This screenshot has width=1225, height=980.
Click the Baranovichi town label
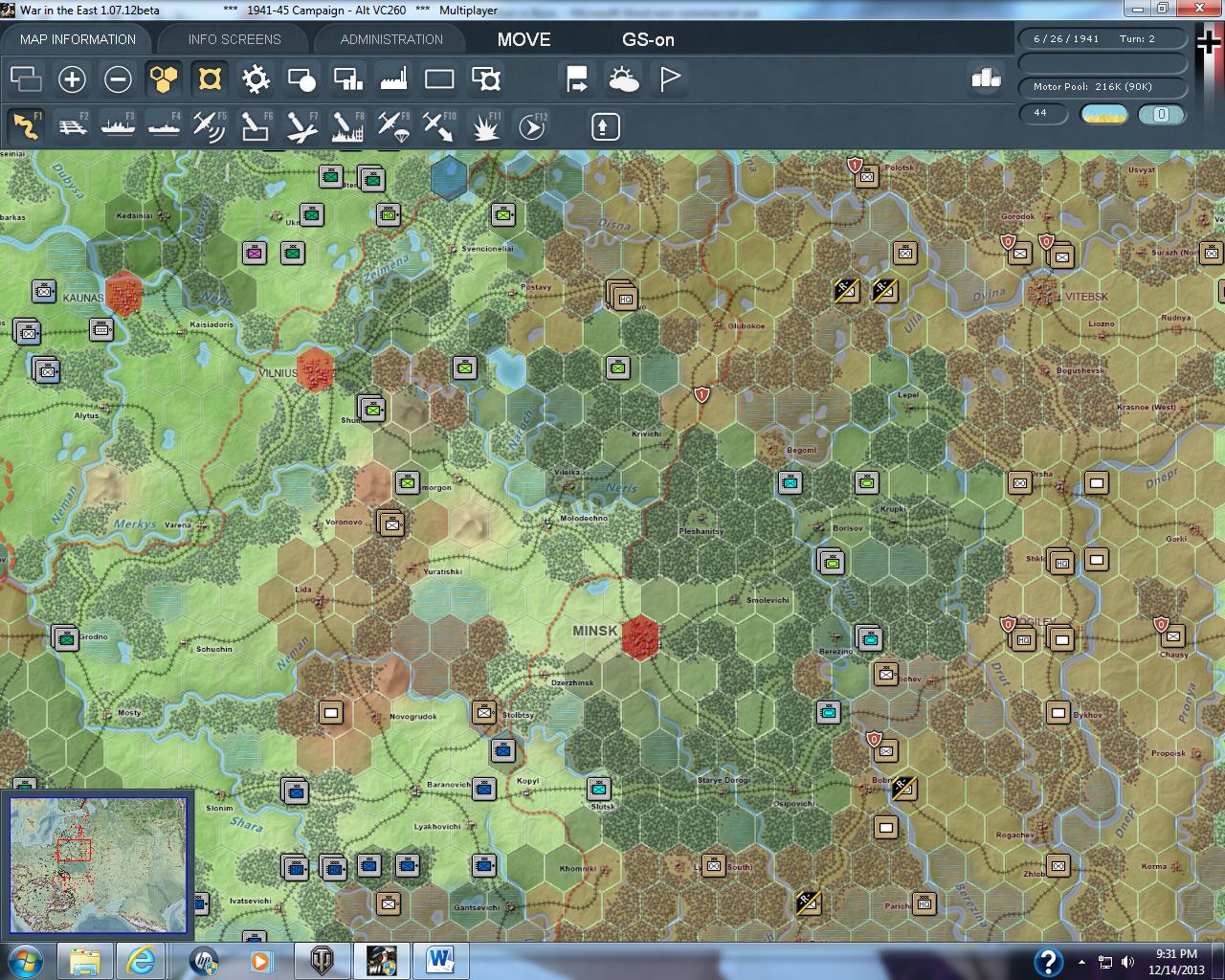tap(449, 785)
